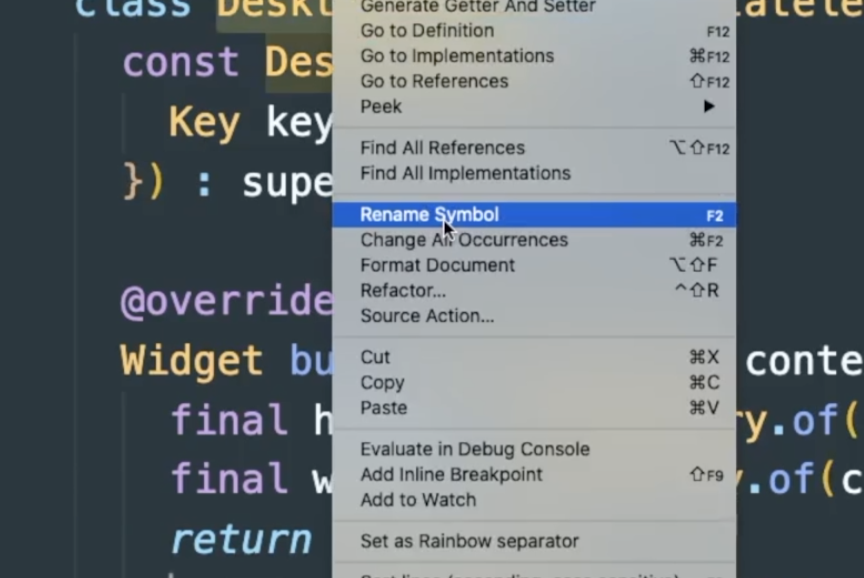Choose Go to Definition

click(x=533, y=31)
